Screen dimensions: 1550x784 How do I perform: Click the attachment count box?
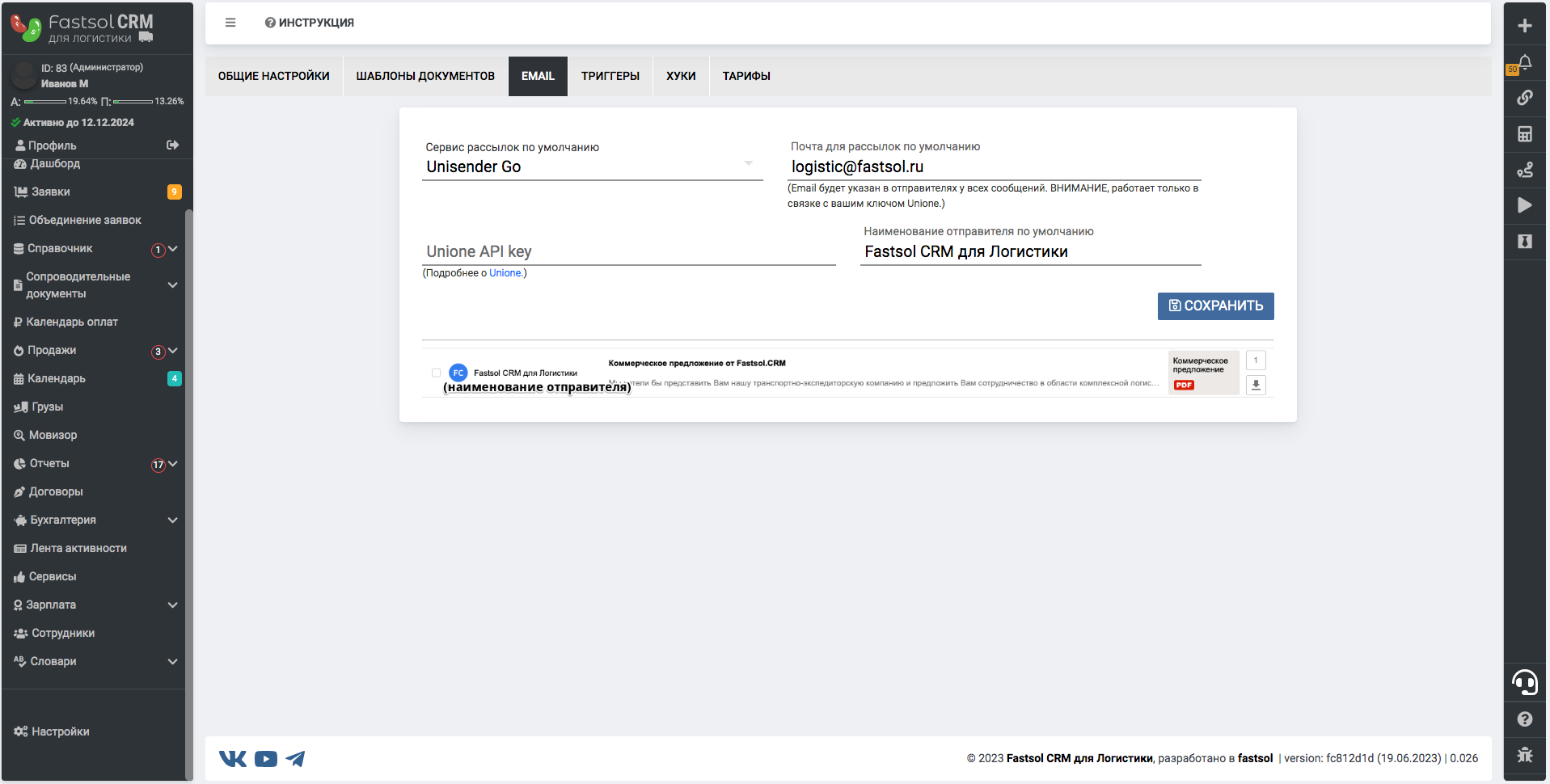coord(1256,360)
